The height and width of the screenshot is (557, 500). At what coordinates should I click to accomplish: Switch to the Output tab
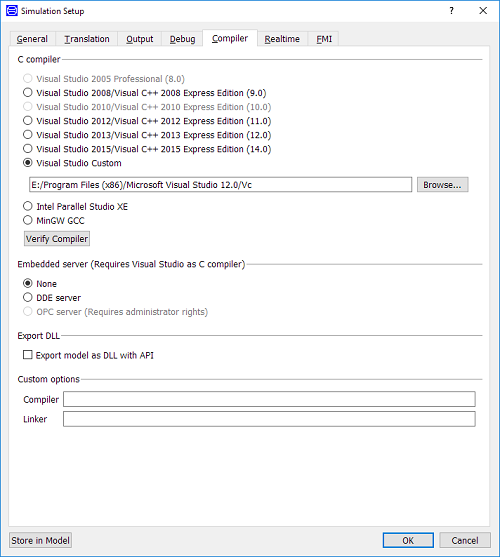pos(140,39)
